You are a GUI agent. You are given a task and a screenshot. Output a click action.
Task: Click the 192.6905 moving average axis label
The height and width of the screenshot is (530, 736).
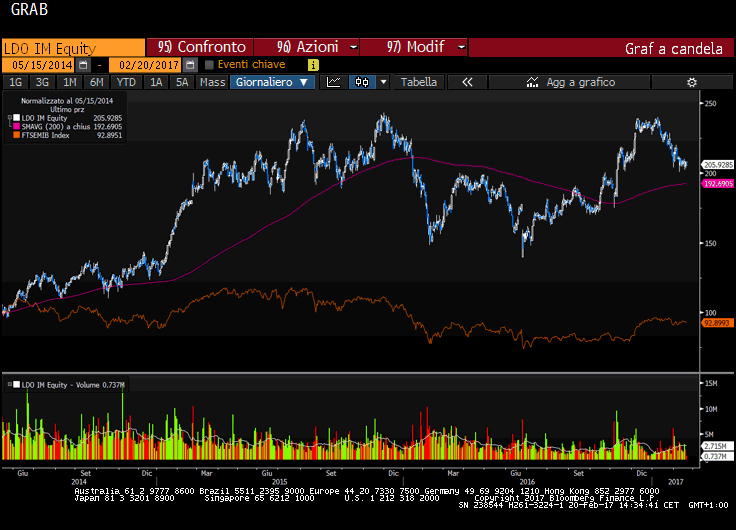click(718, 184)
